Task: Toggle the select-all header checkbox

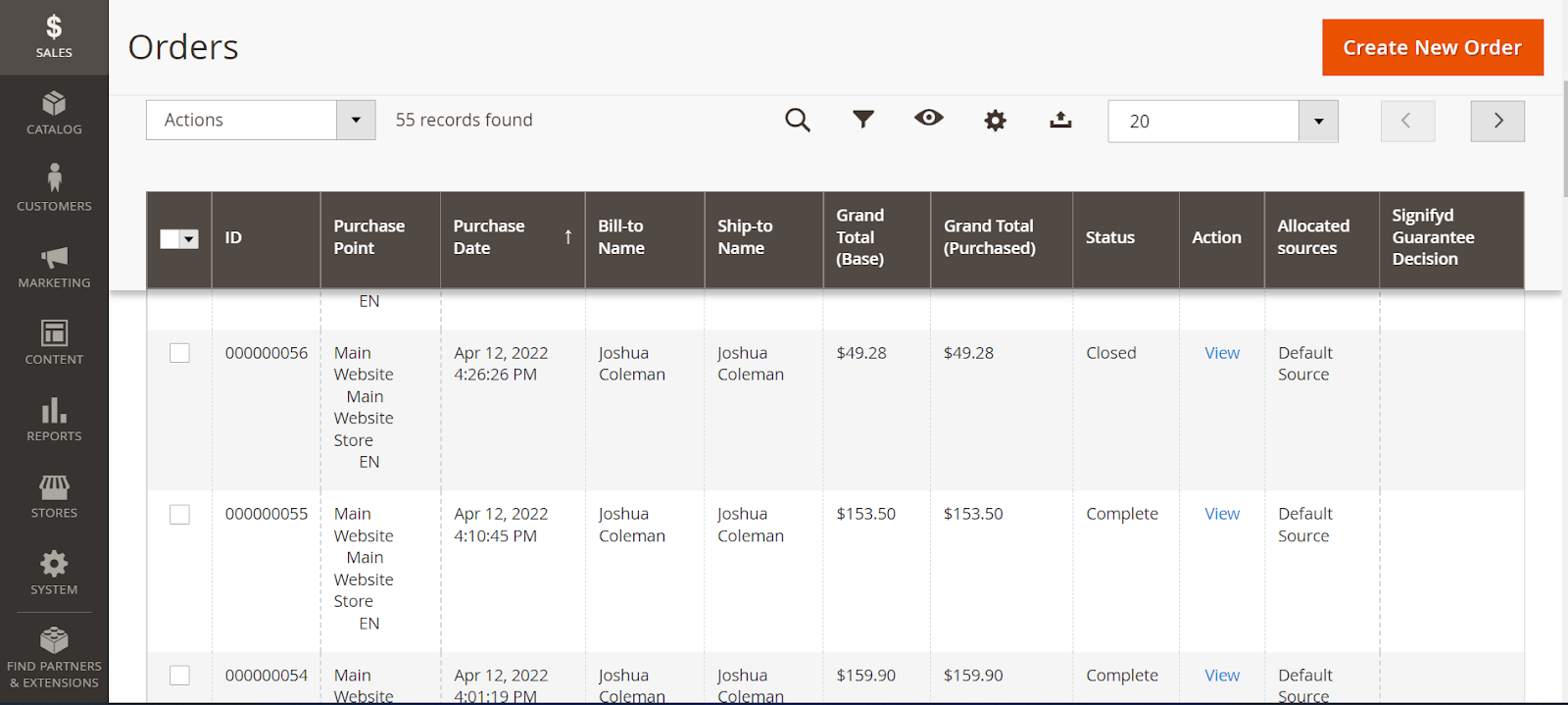Action: (170, 238)
